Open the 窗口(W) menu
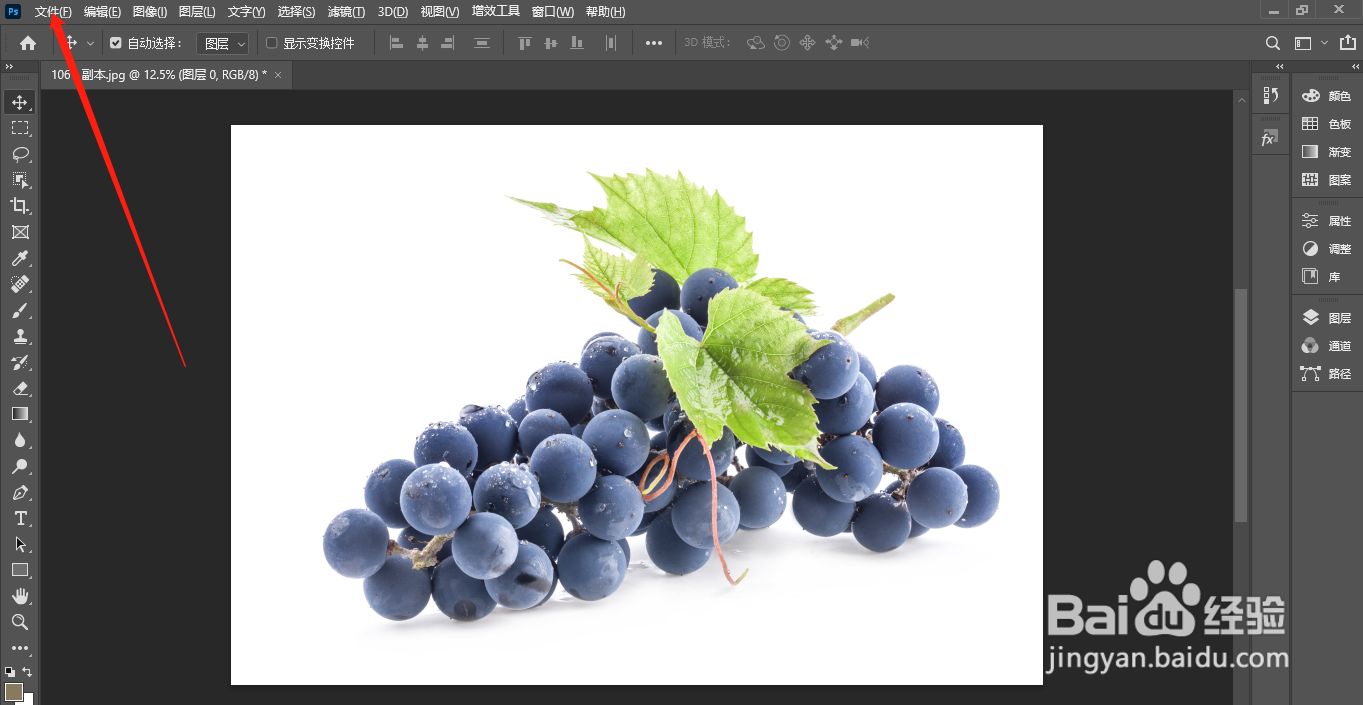Screen dimensions: 1363x705 pos(553,12)
